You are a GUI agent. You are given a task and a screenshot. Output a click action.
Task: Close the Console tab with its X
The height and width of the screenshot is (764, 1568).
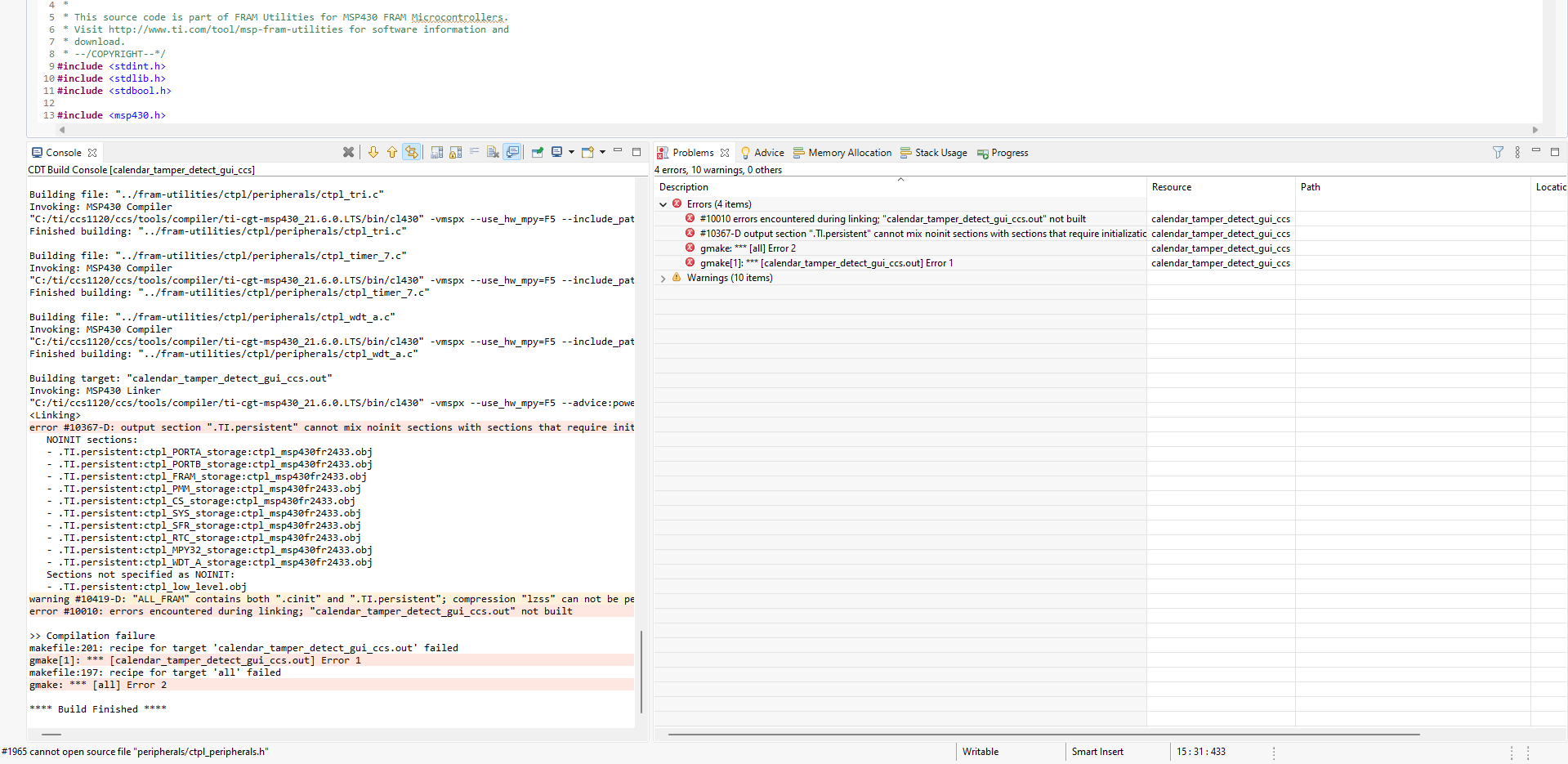(x=92, y=153)
